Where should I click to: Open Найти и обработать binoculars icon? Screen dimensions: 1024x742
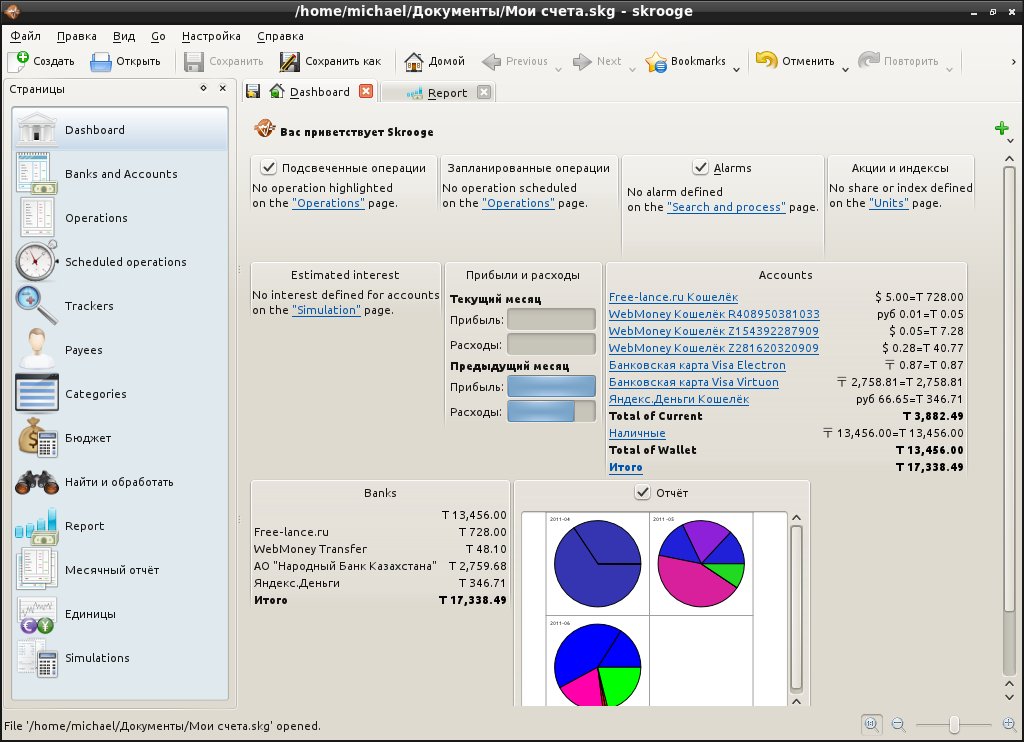pyautogui.click(x=37, y=482)
